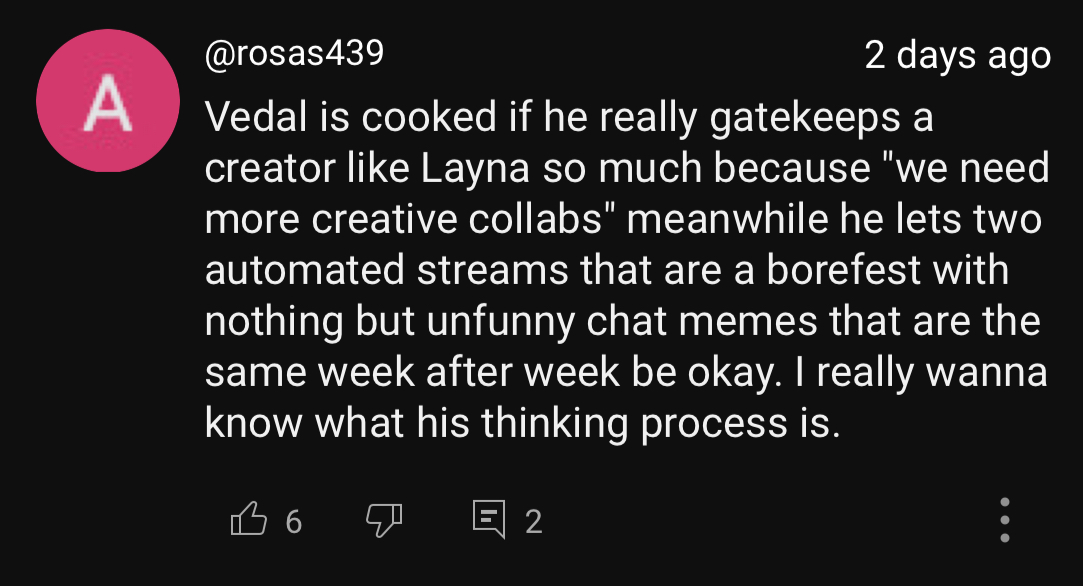Like the comment with thumbs-up icon
Viewport: 1083px width, 586px height.
tap(249, 520)
